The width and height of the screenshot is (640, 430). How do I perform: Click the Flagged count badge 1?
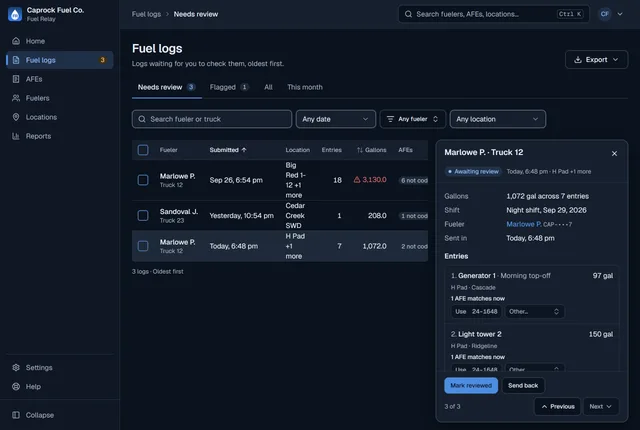point(244,87)
